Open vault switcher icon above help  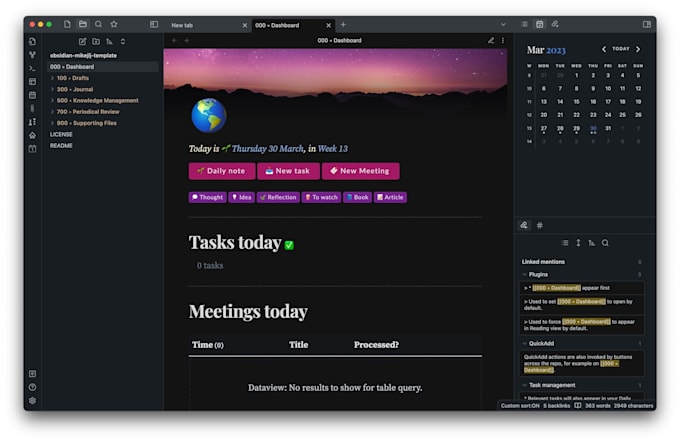[x=33, y=374]
